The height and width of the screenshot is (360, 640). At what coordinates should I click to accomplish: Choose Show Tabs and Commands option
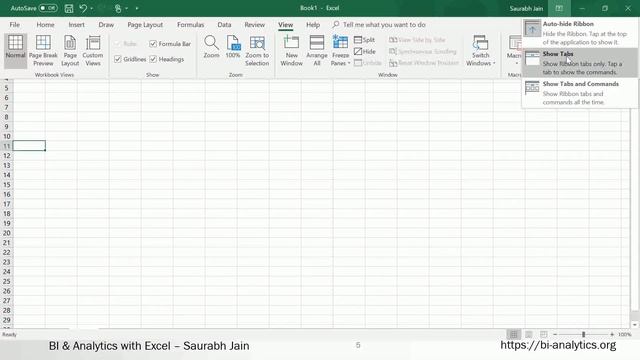coord(580,93)
